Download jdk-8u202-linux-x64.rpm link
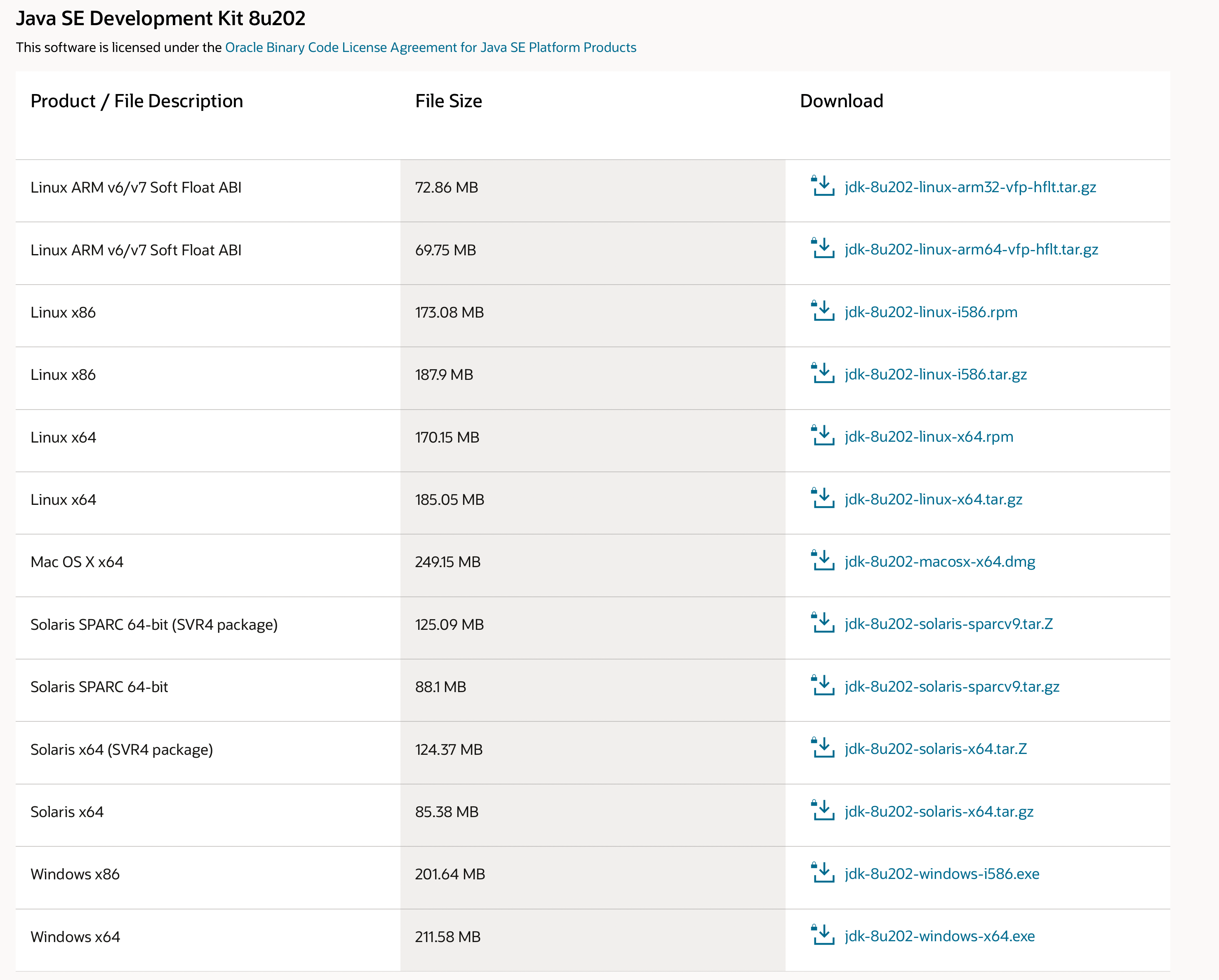This screenshot has height=980, width=1219. pos(929,436)
